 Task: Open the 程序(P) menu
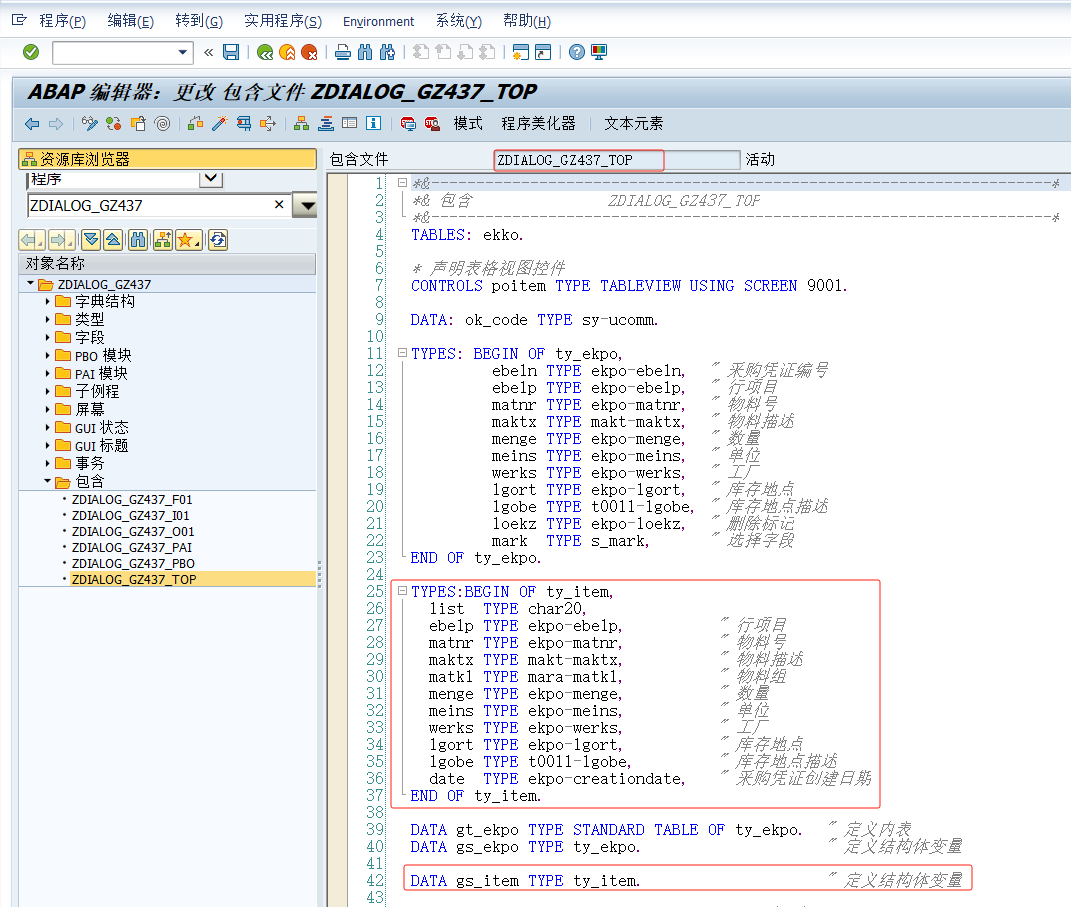click(x=62, y=21)
